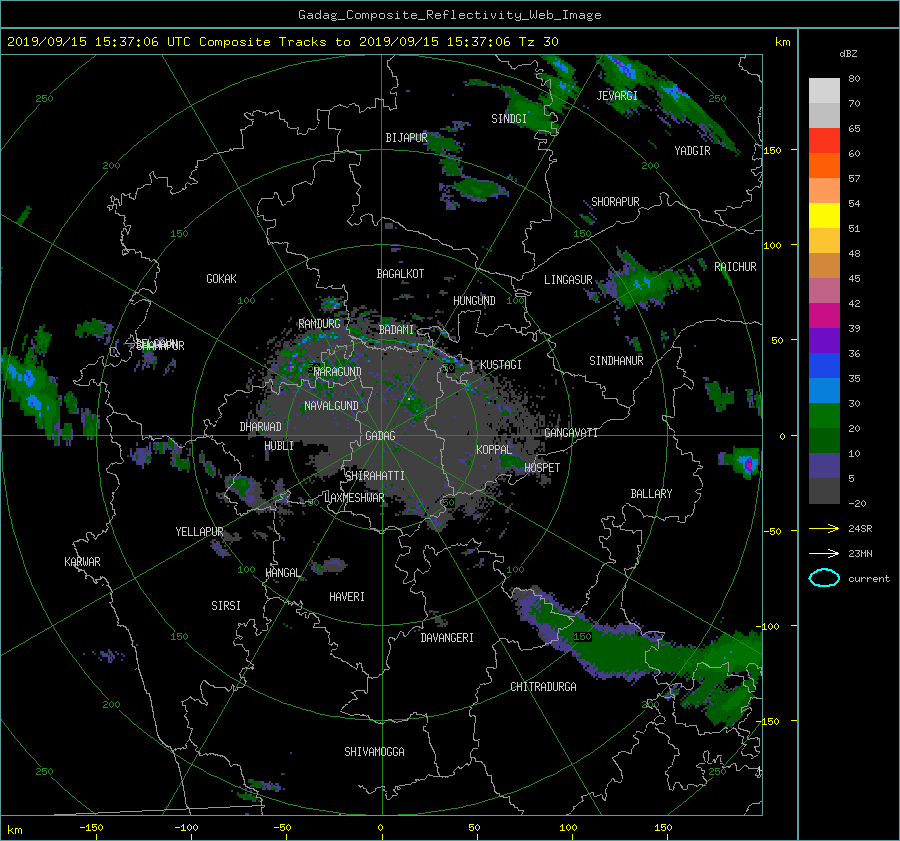Click the Gadag_Composite_Reflectivity_Web_Image title

[449, 15]
